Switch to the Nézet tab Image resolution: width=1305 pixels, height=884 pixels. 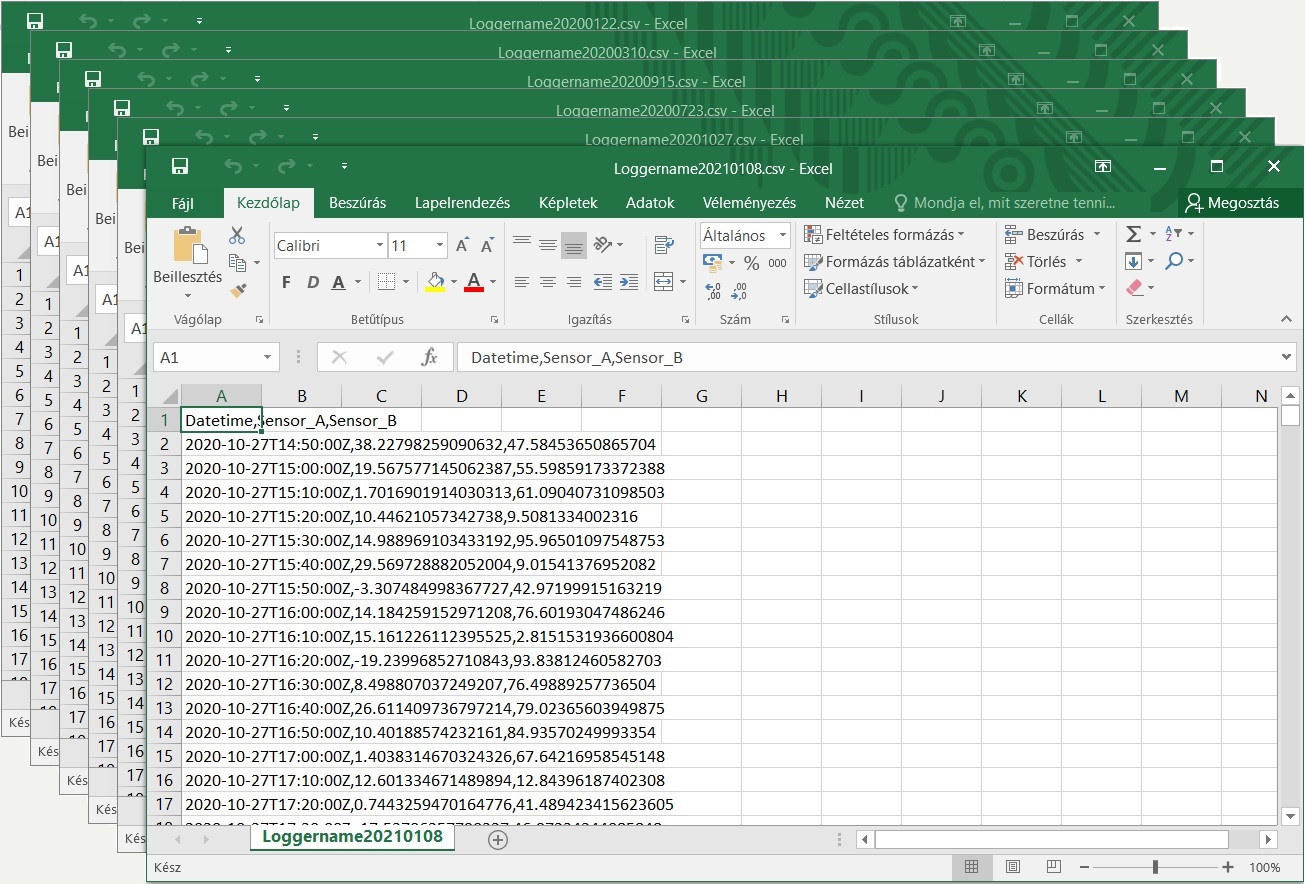click(x=844, y=202)
